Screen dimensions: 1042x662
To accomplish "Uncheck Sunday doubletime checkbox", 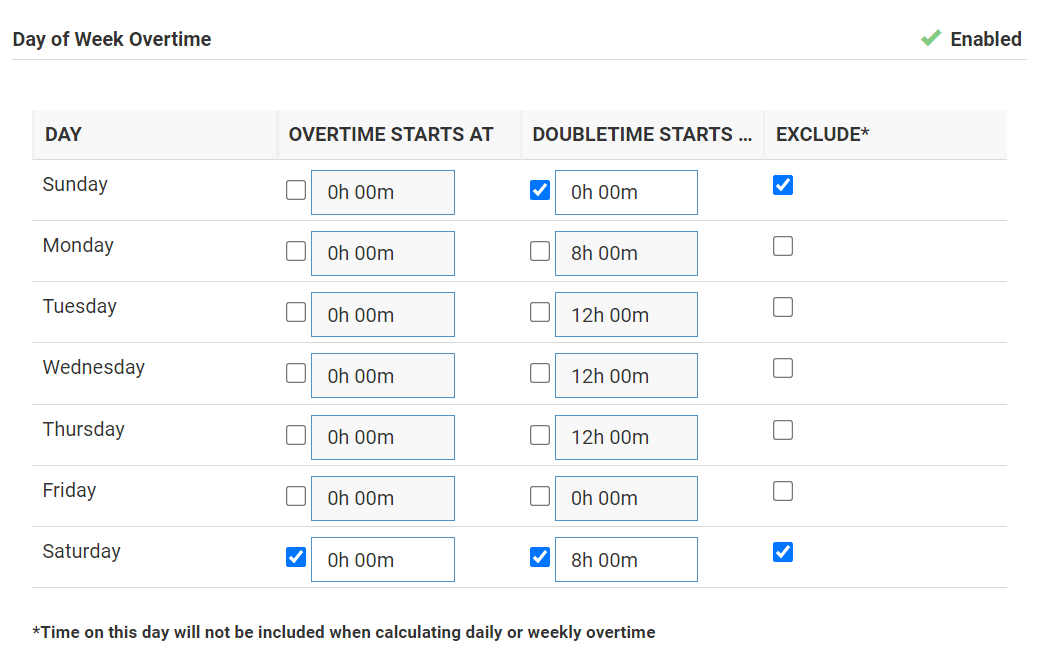I will pyautogui.click(x=540, y=190).
